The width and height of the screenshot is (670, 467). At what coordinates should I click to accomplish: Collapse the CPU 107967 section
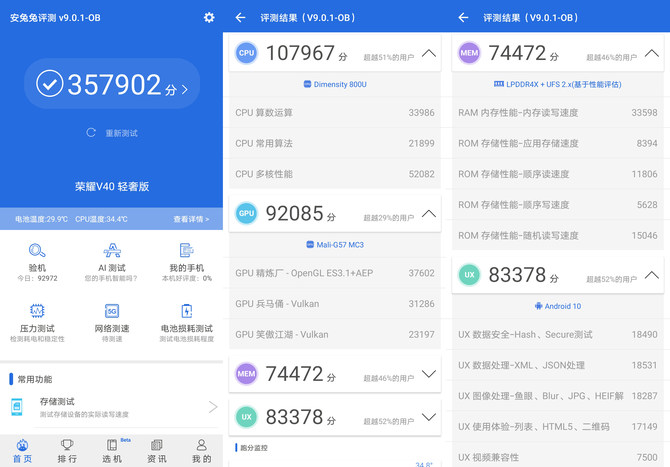click(x=429, y=53)
